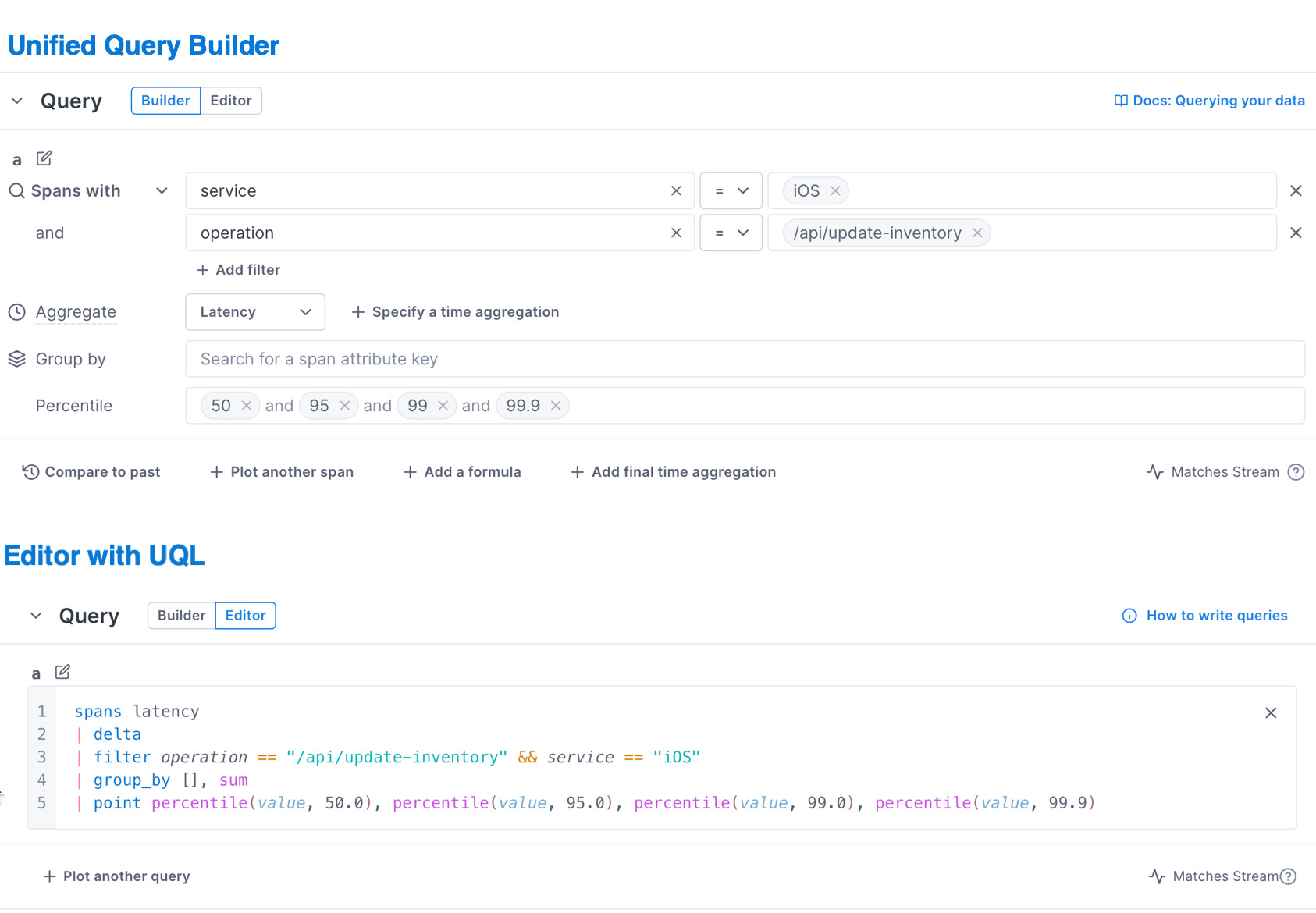Open Docs: Querying your data
Screen dimensions: 1316x913
(x=1218, y=100)
